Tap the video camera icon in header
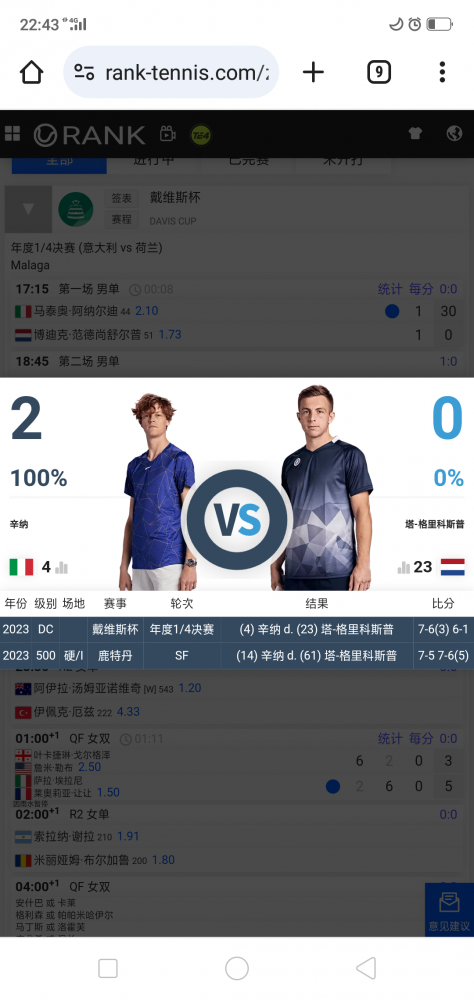The width and height of the screenshot is (474, 1000). 168,134
